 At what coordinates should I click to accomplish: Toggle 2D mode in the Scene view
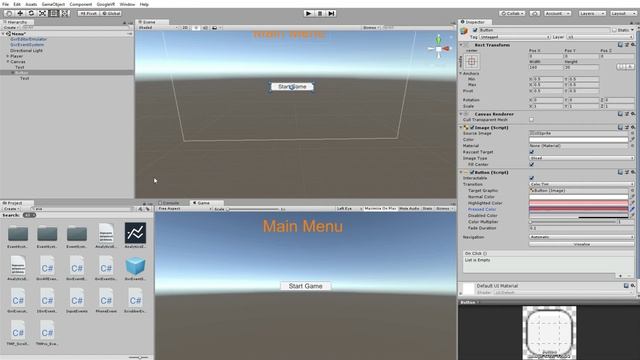pyautogui.click(x=185, y=28)
